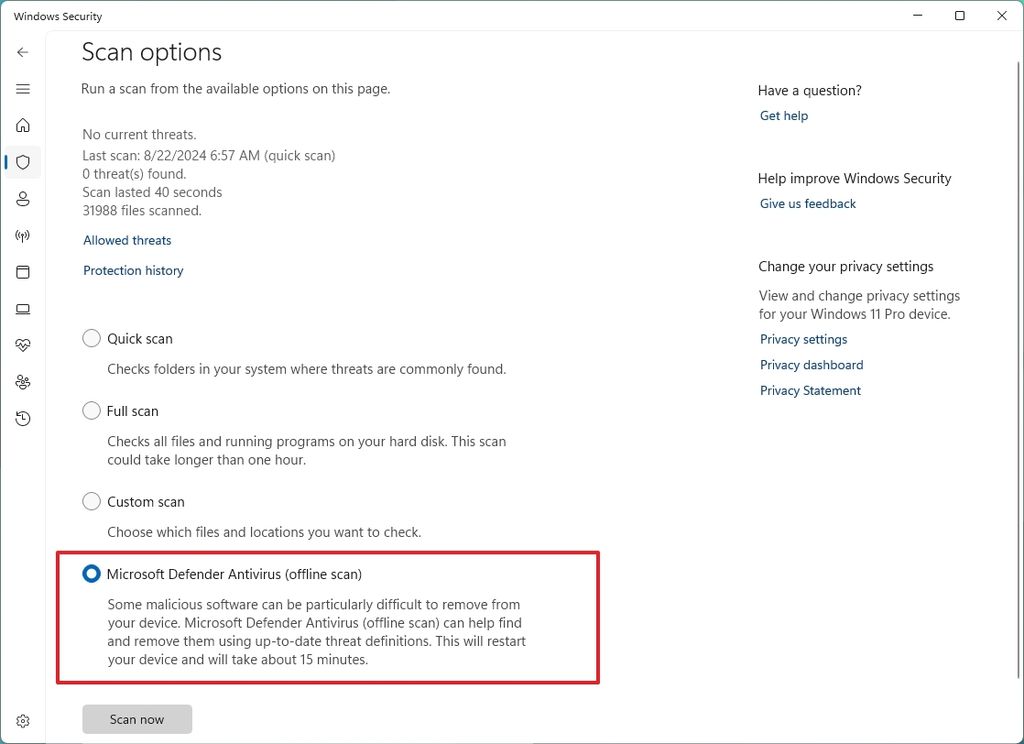Open Device performance & health
This screenshot has height=744, width=1024.
click(x=22, y=345)
